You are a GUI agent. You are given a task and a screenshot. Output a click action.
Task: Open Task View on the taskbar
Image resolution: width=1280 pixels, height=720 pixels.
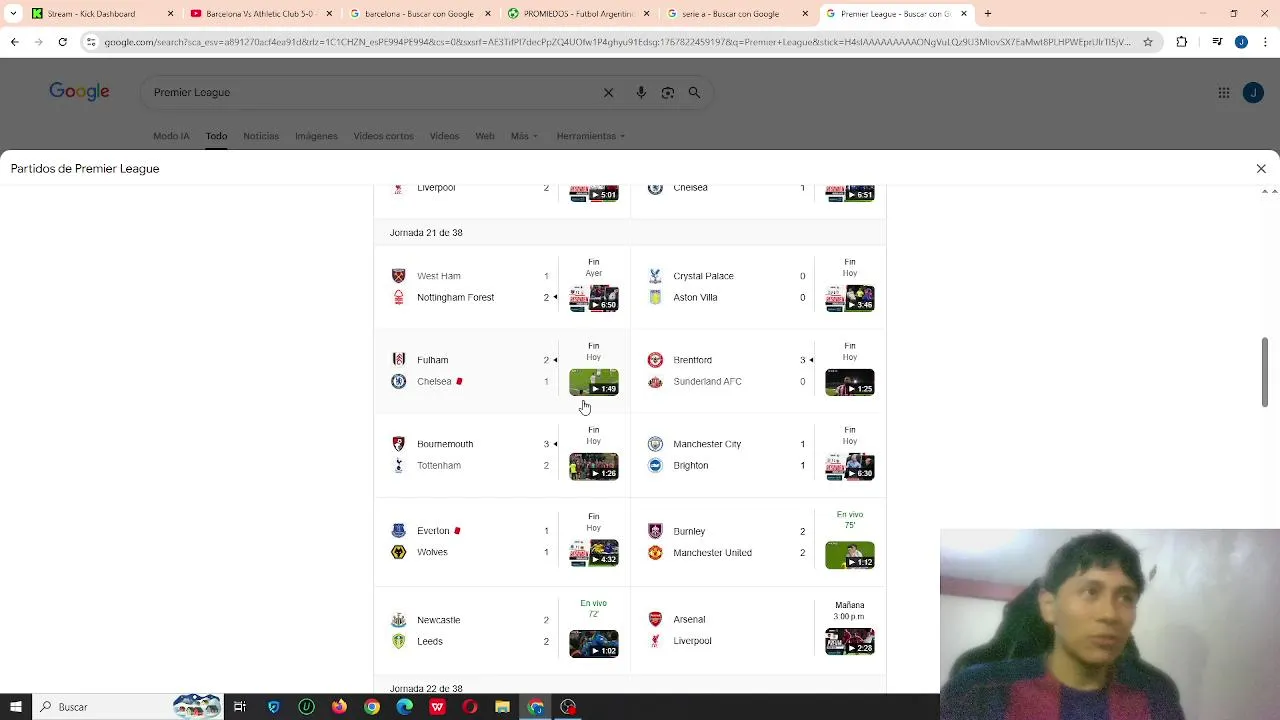[240, 707]
